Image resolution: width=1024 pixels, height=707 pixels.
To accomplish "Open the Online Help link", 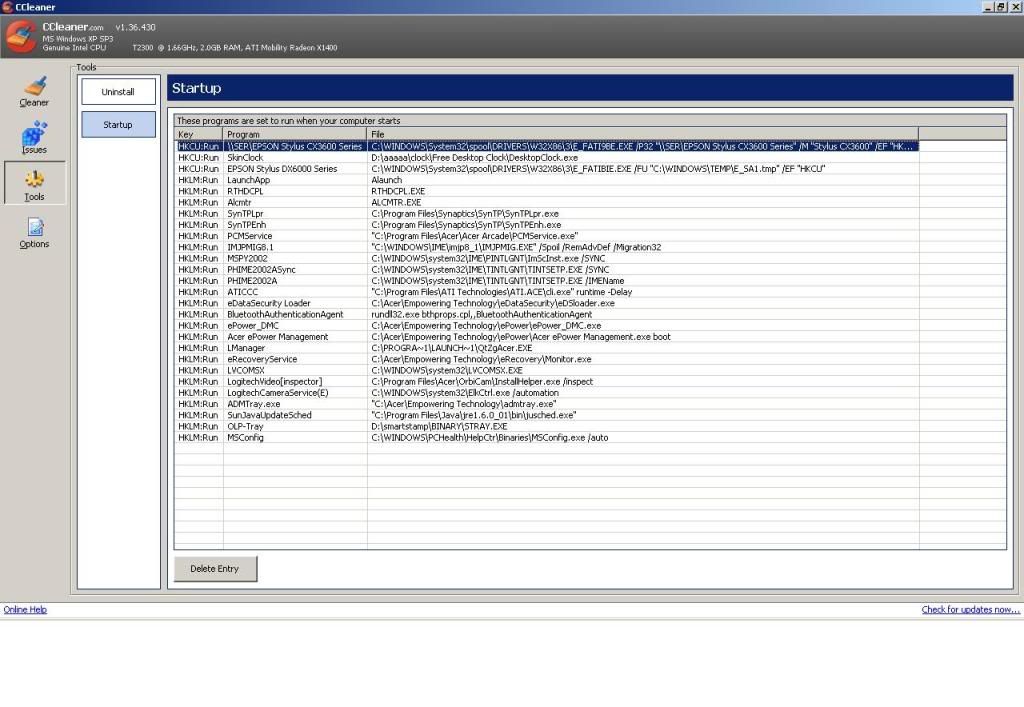I will pos(25,610).
